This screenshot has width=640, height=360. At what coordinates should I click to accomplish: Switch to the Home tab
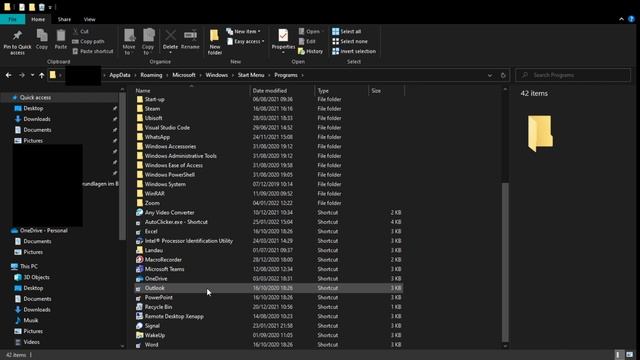tap(38, 19)
